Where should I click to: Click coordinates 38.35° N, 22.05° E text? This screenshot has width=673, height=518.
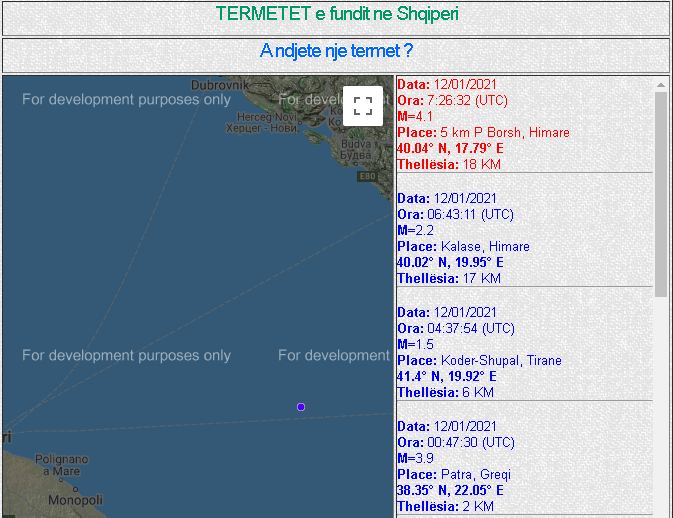click(450, 491)
